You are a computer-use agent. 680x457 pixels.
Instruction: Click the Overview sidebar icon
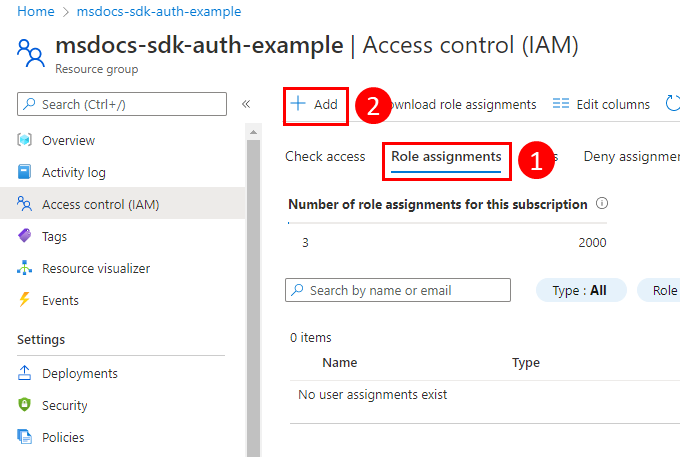click(25, 140)
